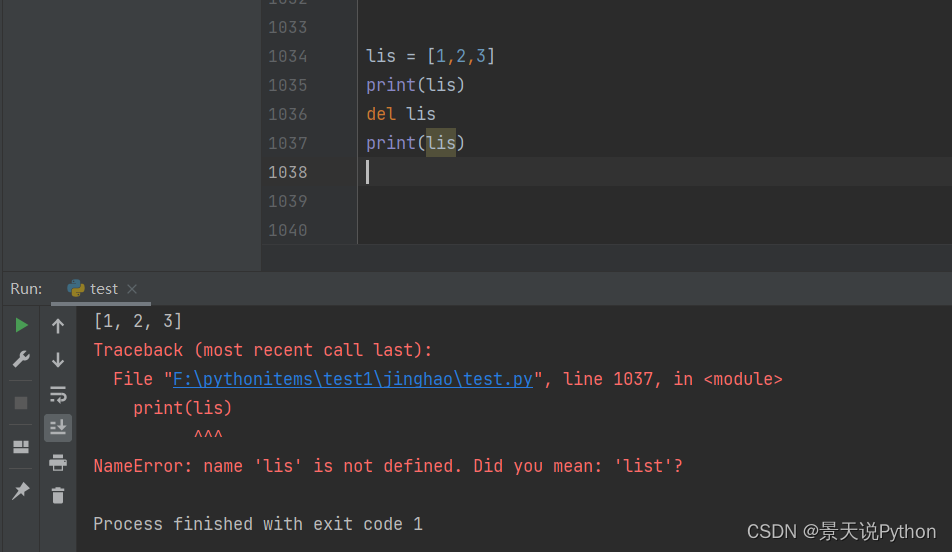Click print(lis) on line 1035
The height and width of the screenshot is (552, 952).
point(415,85)
